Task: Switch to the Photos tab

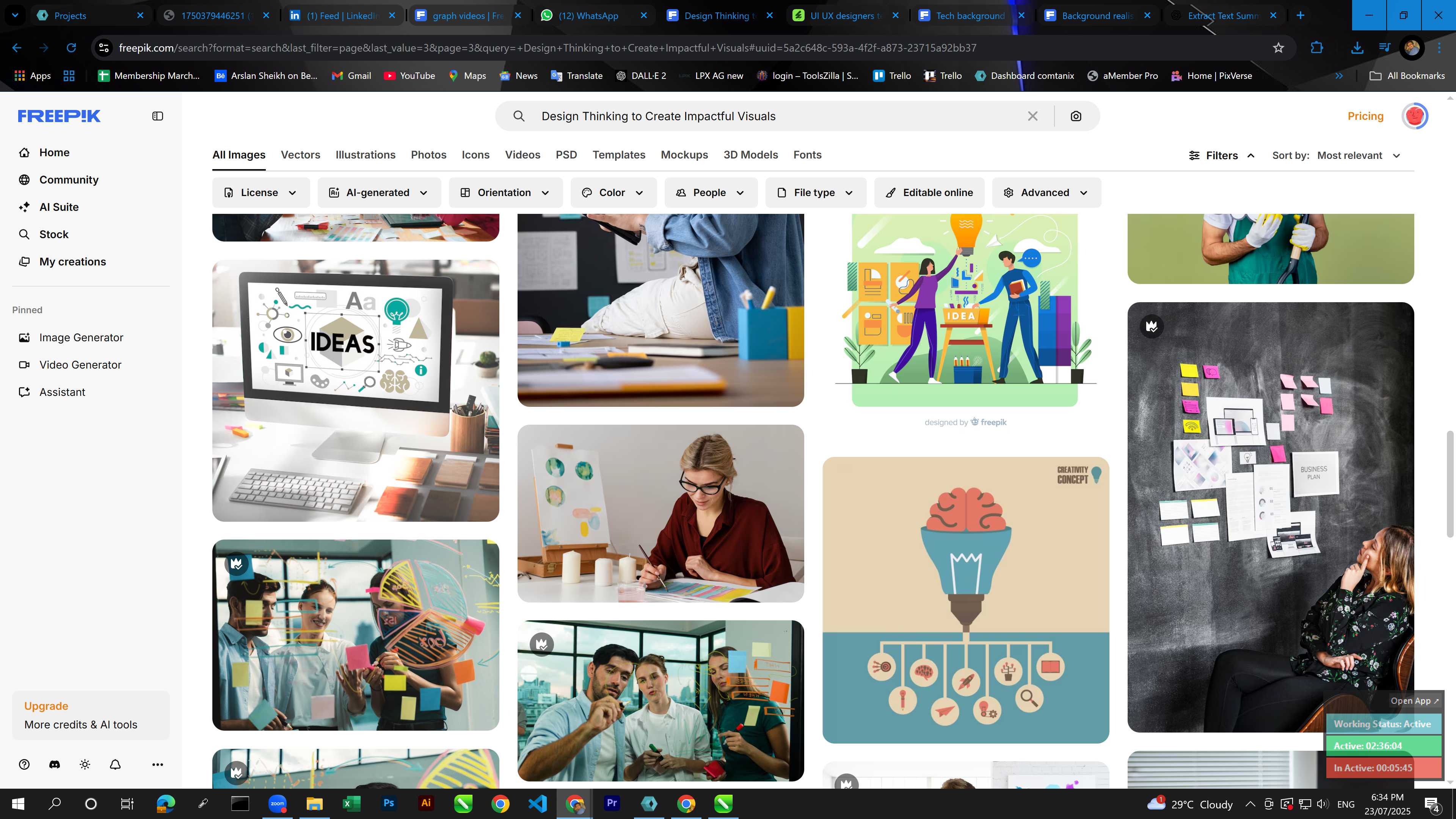Action: coord(428,155)
